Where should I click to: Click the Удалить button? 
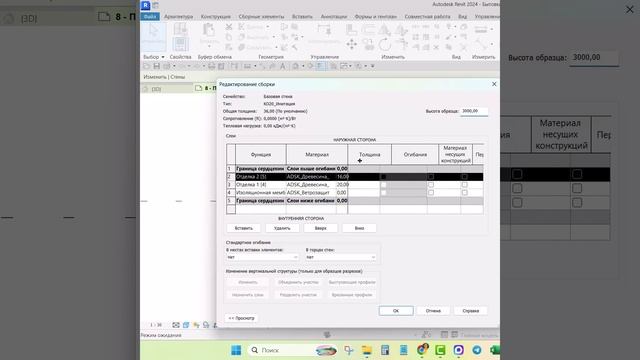(x=282, y=228)
